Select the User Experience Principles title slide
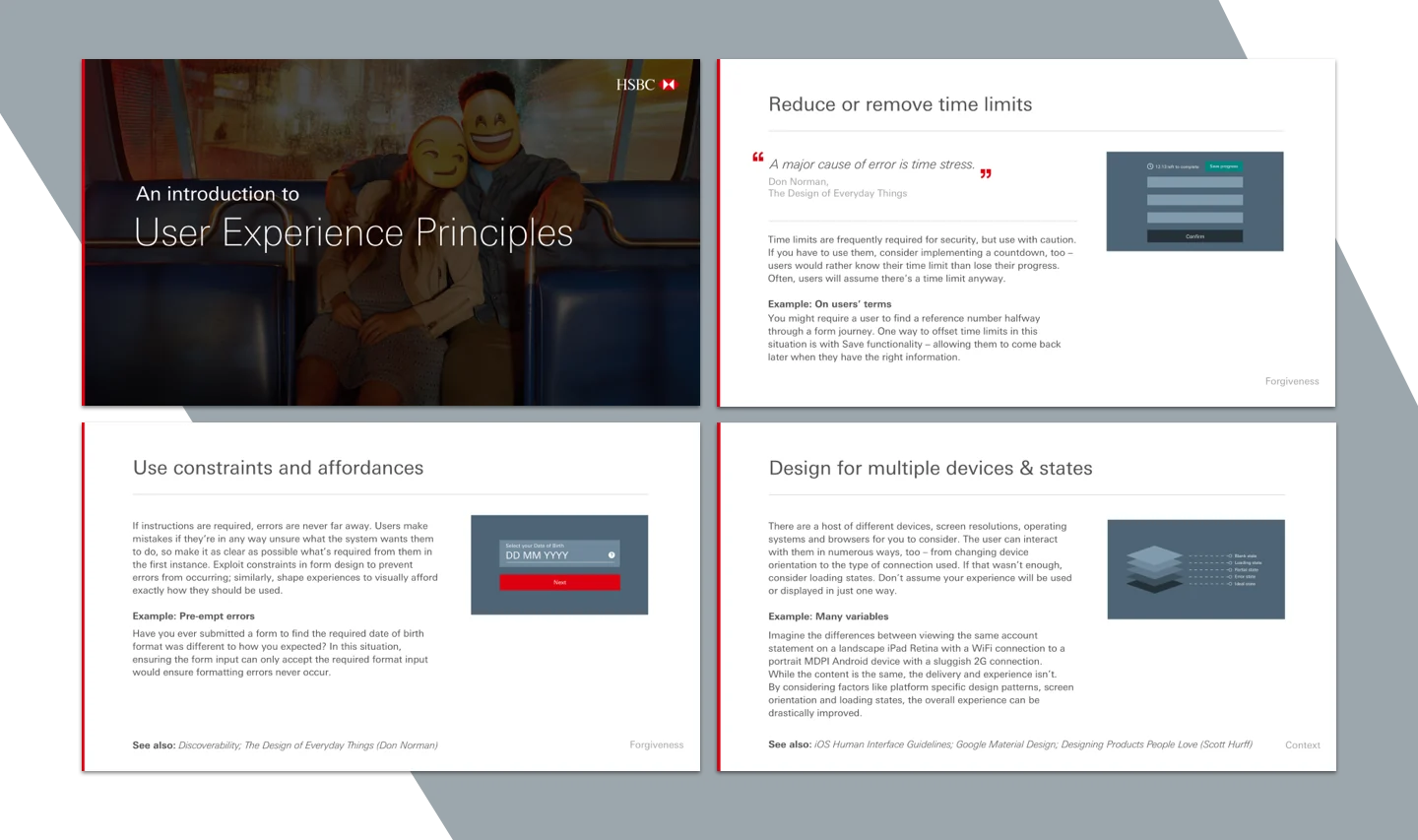Screen dimensions: 1418x840 391,232
